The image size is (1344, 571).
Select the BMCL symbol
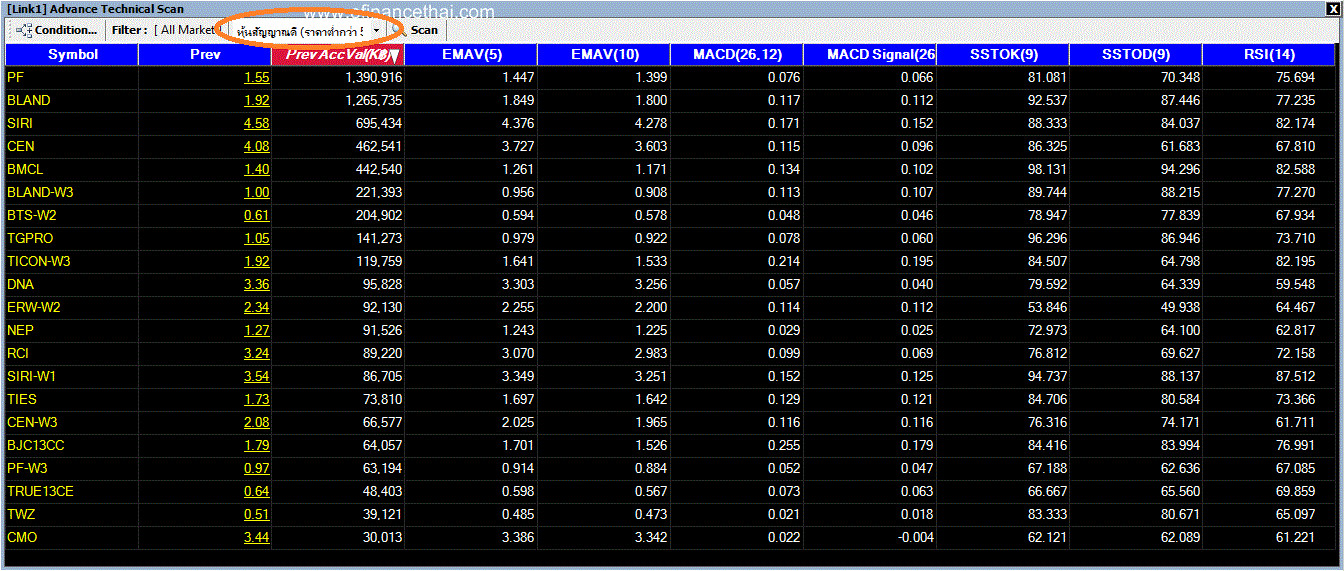tap(25, 169)
